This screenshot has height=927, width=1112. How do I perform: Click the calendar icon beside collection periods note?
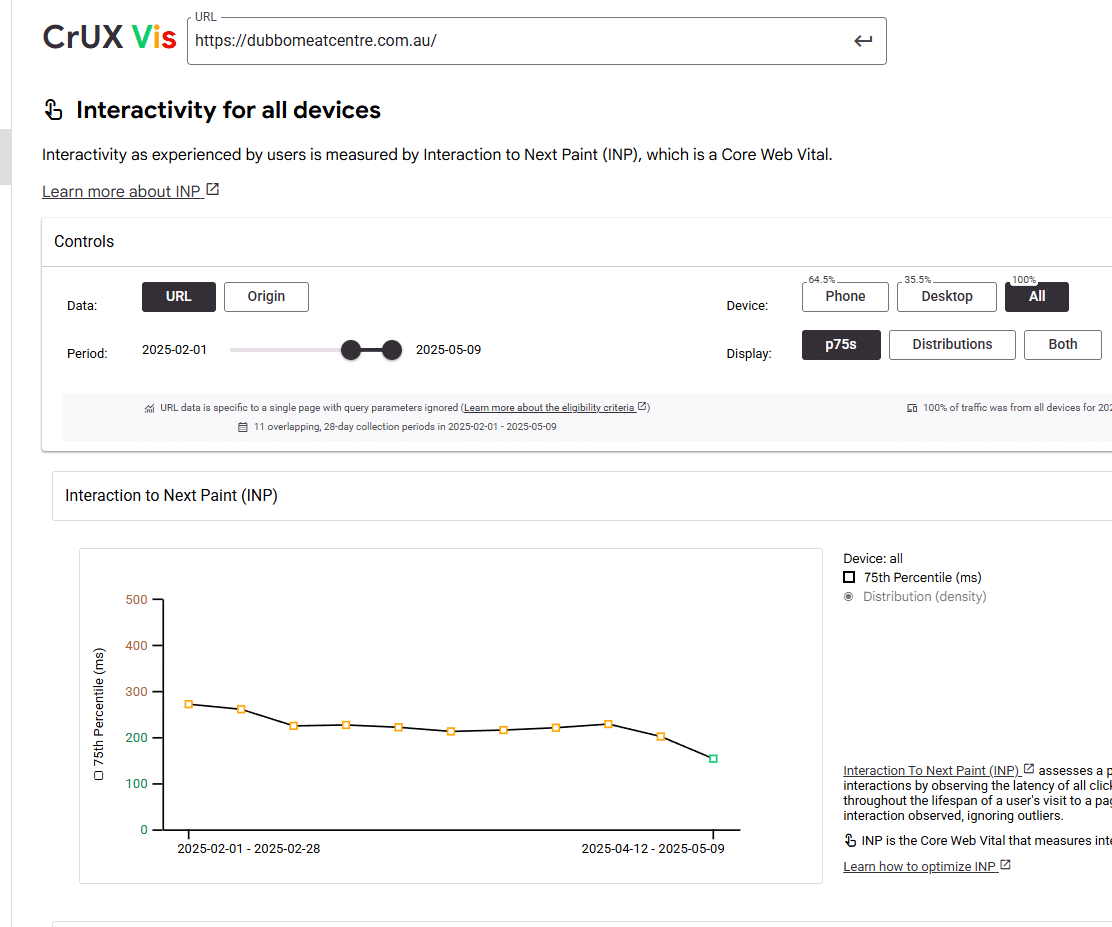click(243, 427)
